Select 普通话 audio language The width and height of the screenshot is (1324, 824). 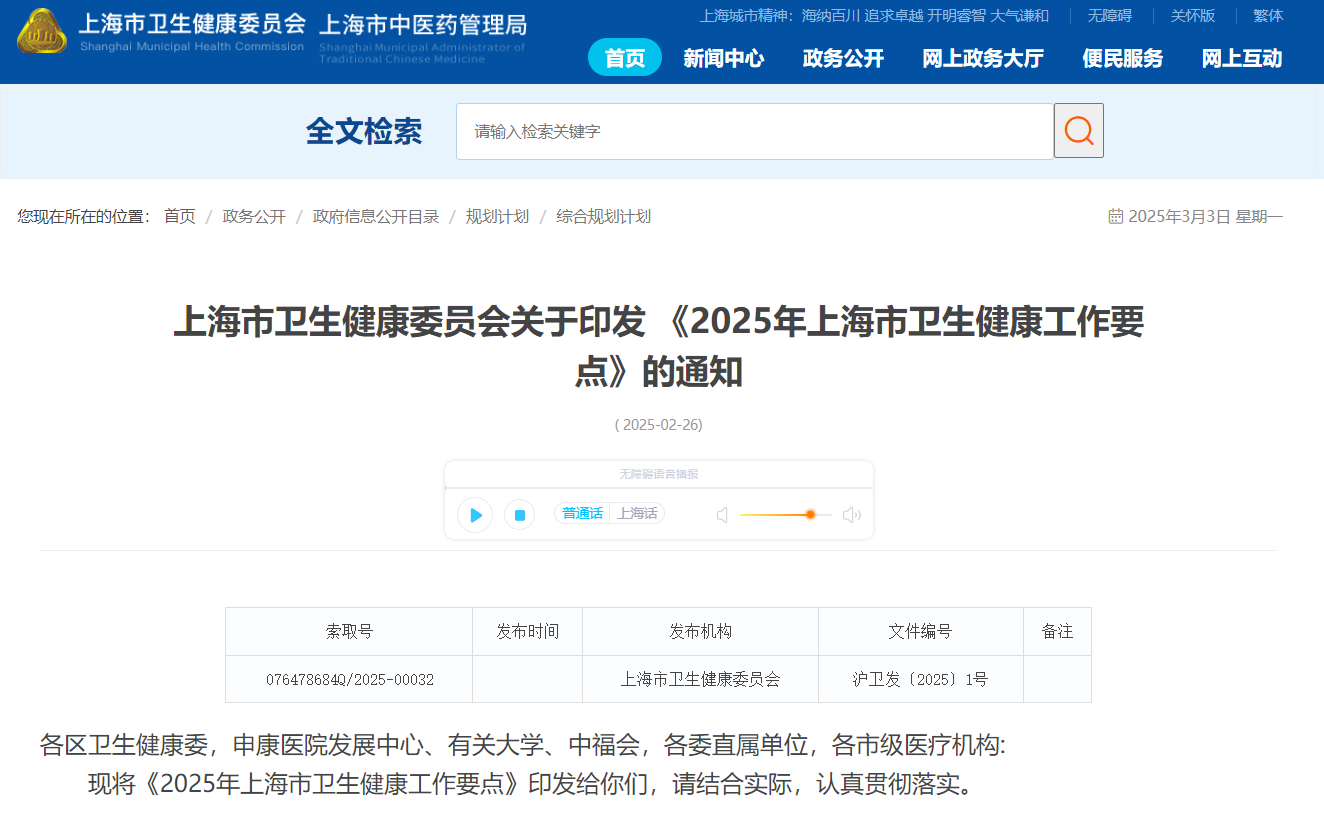[582, 513]
